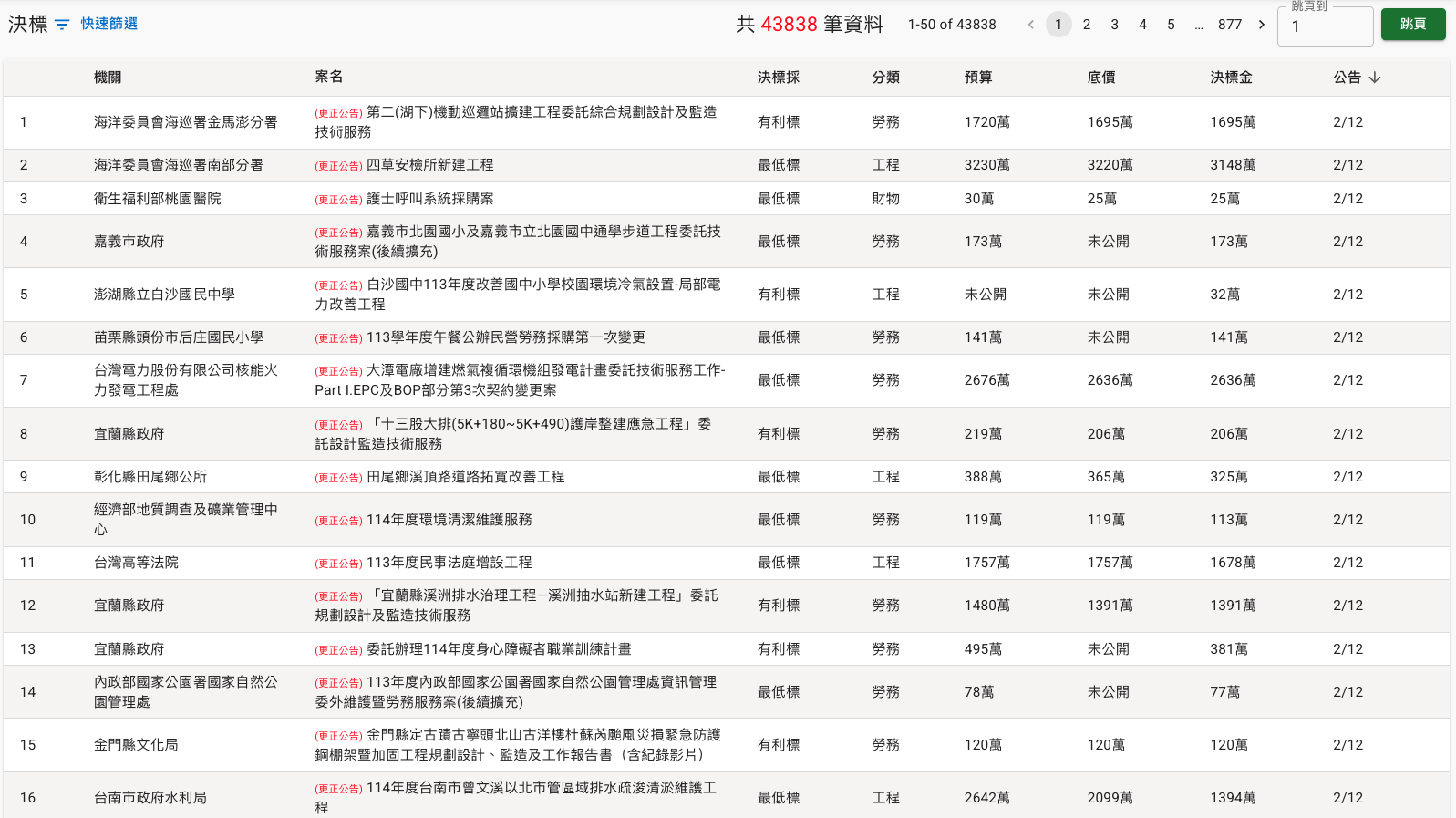Focus the 跳頁到 page number input
The height and width of the screenshot is (818, 1456).
click(1325, 26)
